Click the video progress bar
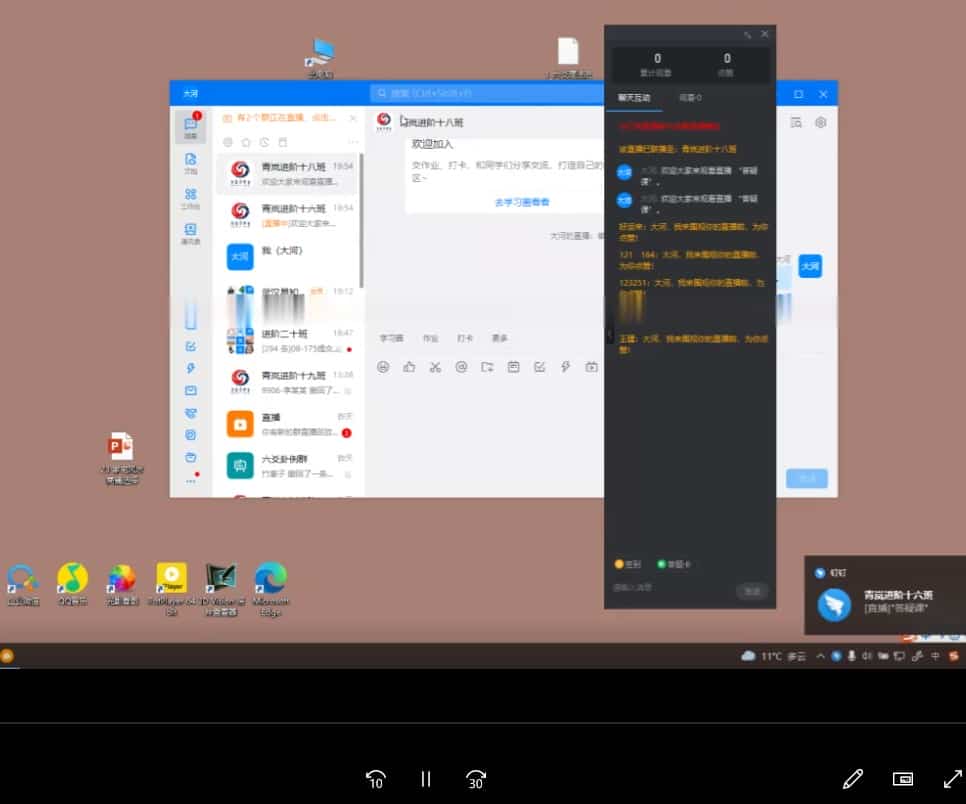This screenshot has height=804, width=966. coord(483,723)
